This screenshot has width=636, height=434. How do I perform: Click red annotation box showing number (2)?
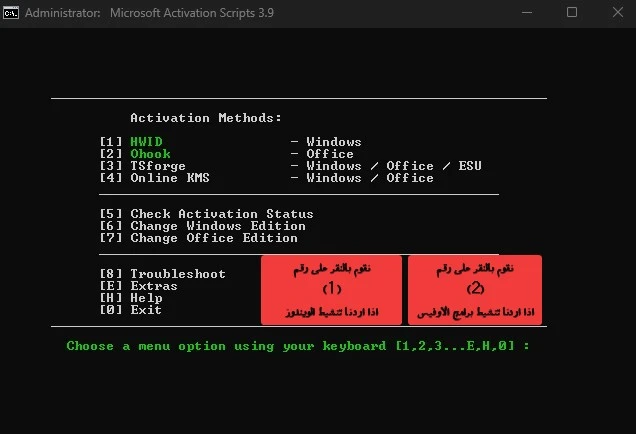tap(475, 290)
